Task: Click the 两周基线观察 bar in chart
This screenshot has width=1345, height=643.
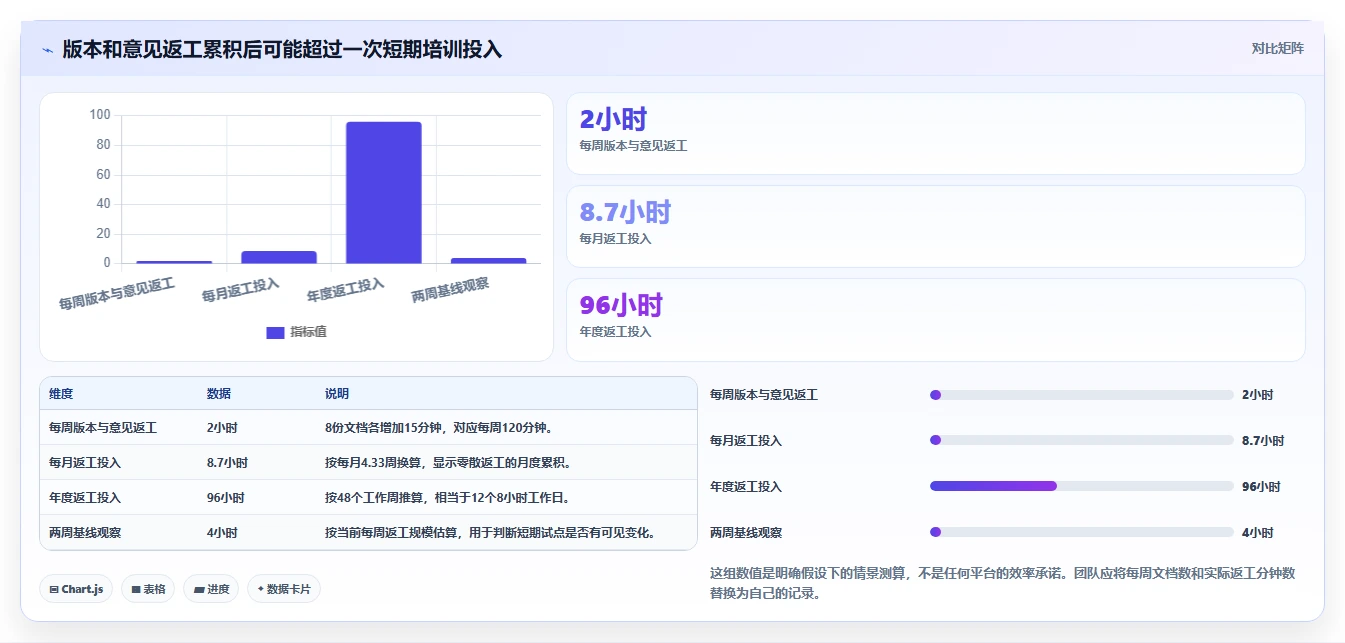Action: (x=488, y=260)
